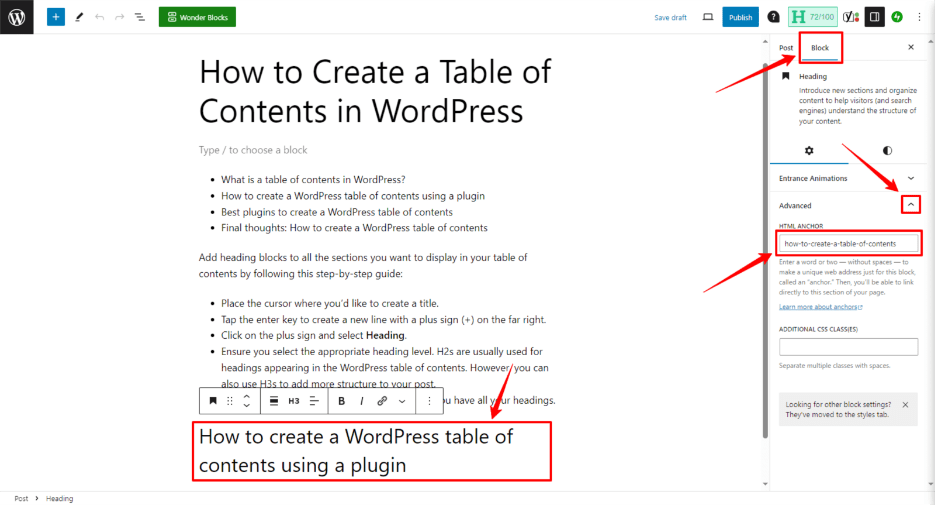Click the drag handle in block toolbar
The width and height of the screenshot is (936, 505).
(x=230, y=401)
